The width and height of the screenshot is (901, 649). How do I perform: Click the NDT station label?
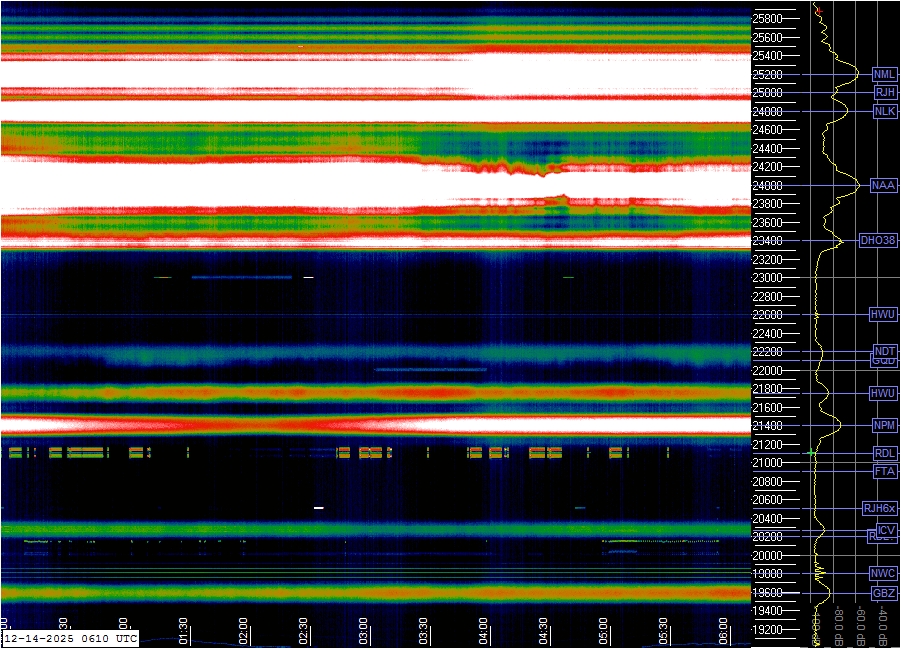(884, 351)
